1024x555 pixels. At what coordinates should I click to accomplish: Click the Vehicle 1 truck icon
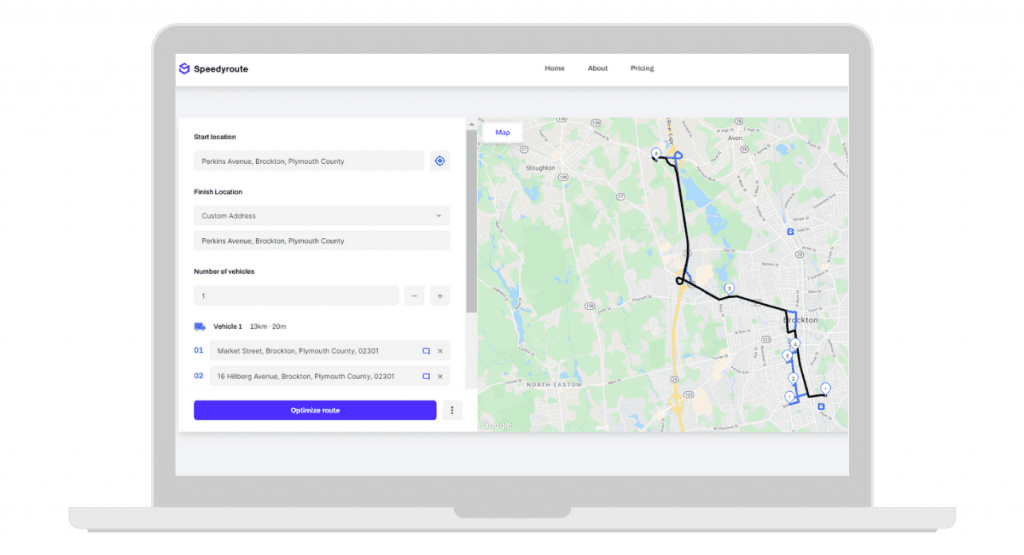tap(200, 326)
